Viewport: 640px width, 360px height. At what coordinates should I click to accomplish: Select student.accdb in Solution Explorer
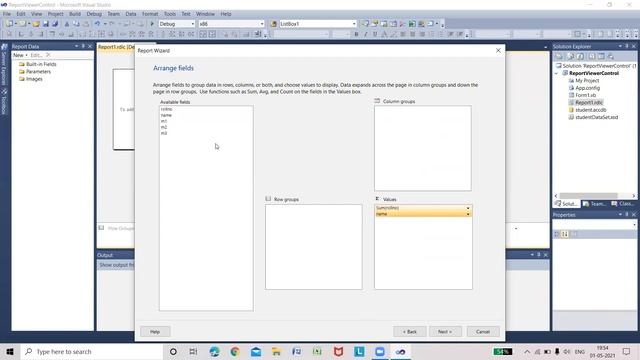pos(590,110)
